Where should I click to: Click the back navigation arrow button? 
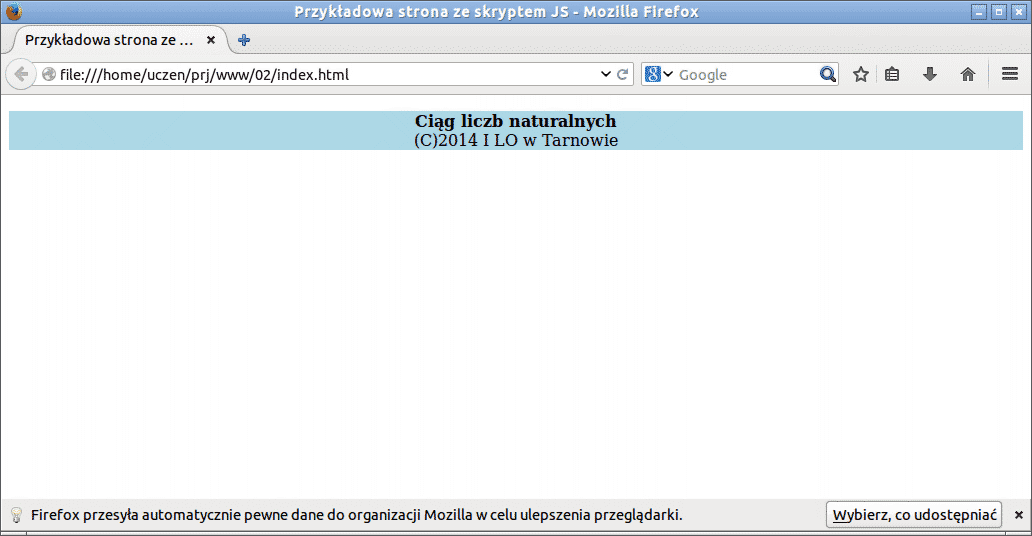(x=21, y=75)
